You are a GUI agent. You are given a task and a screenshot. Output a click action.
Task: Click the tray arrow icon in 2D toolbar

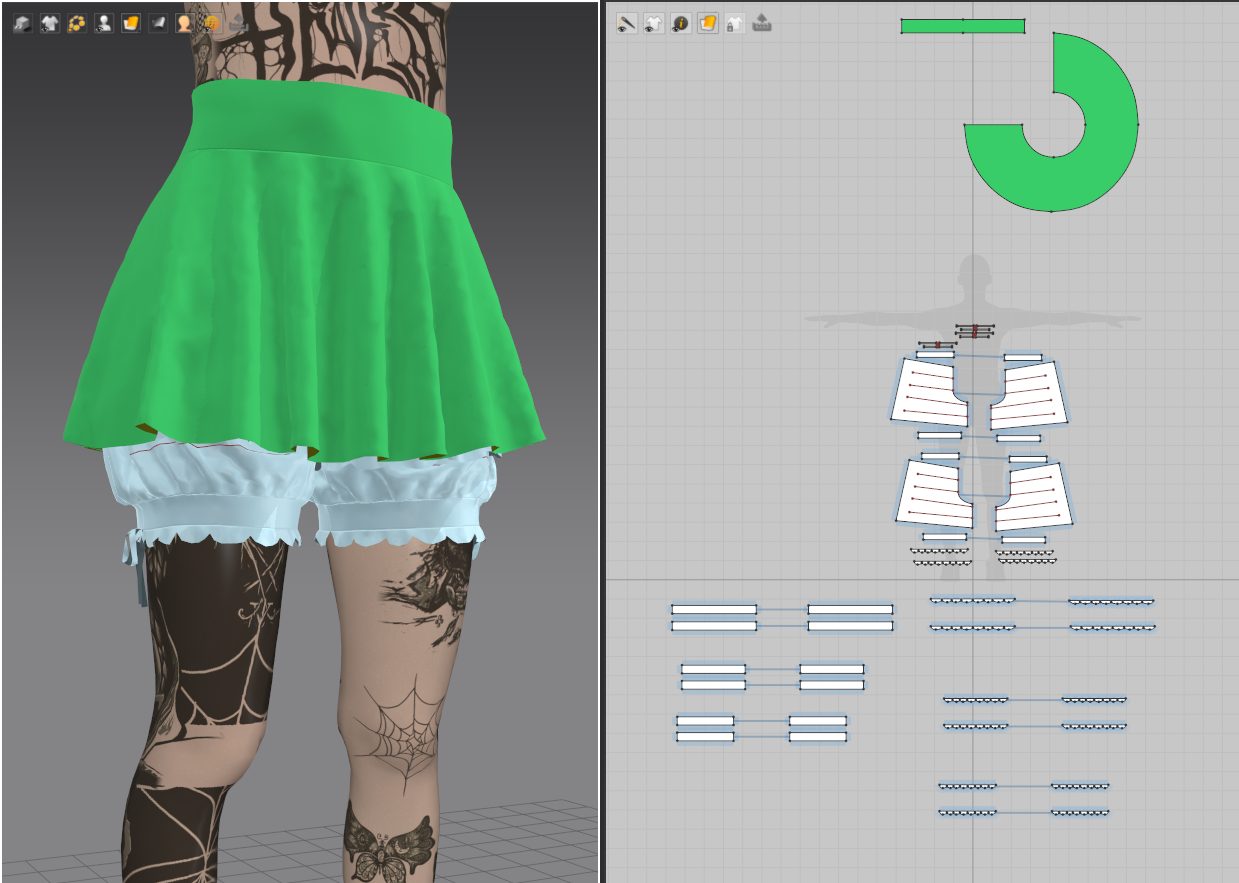pyautogui.click(x=761, y=23)
